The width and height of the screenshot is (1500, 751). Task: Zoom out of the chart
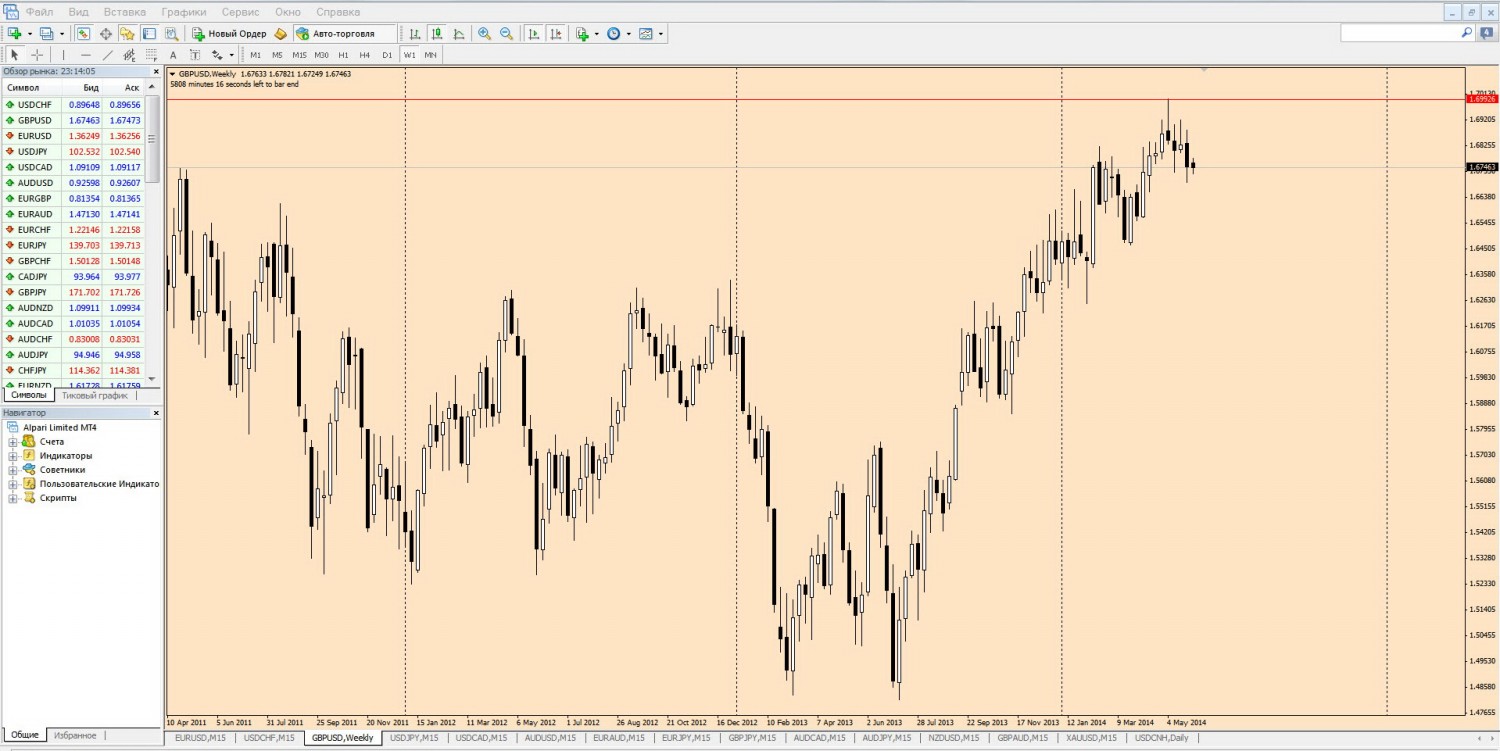507,33
